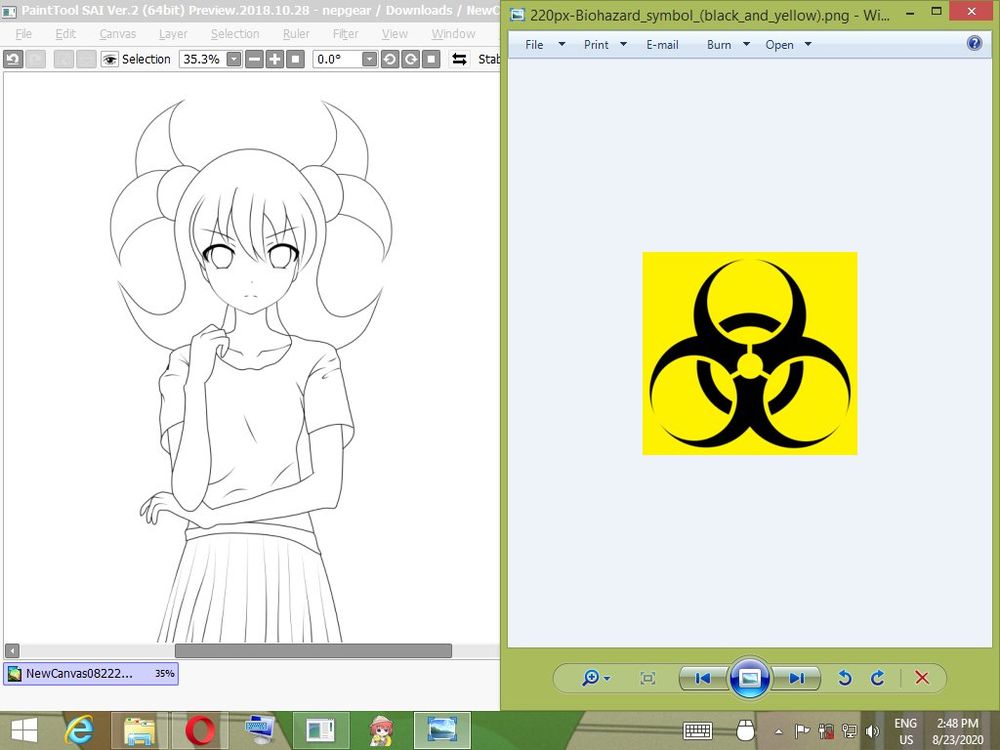This screenshot has height=750, width=1000.
Task: Open File Explorer from taskbar
Action: (140, 731)
